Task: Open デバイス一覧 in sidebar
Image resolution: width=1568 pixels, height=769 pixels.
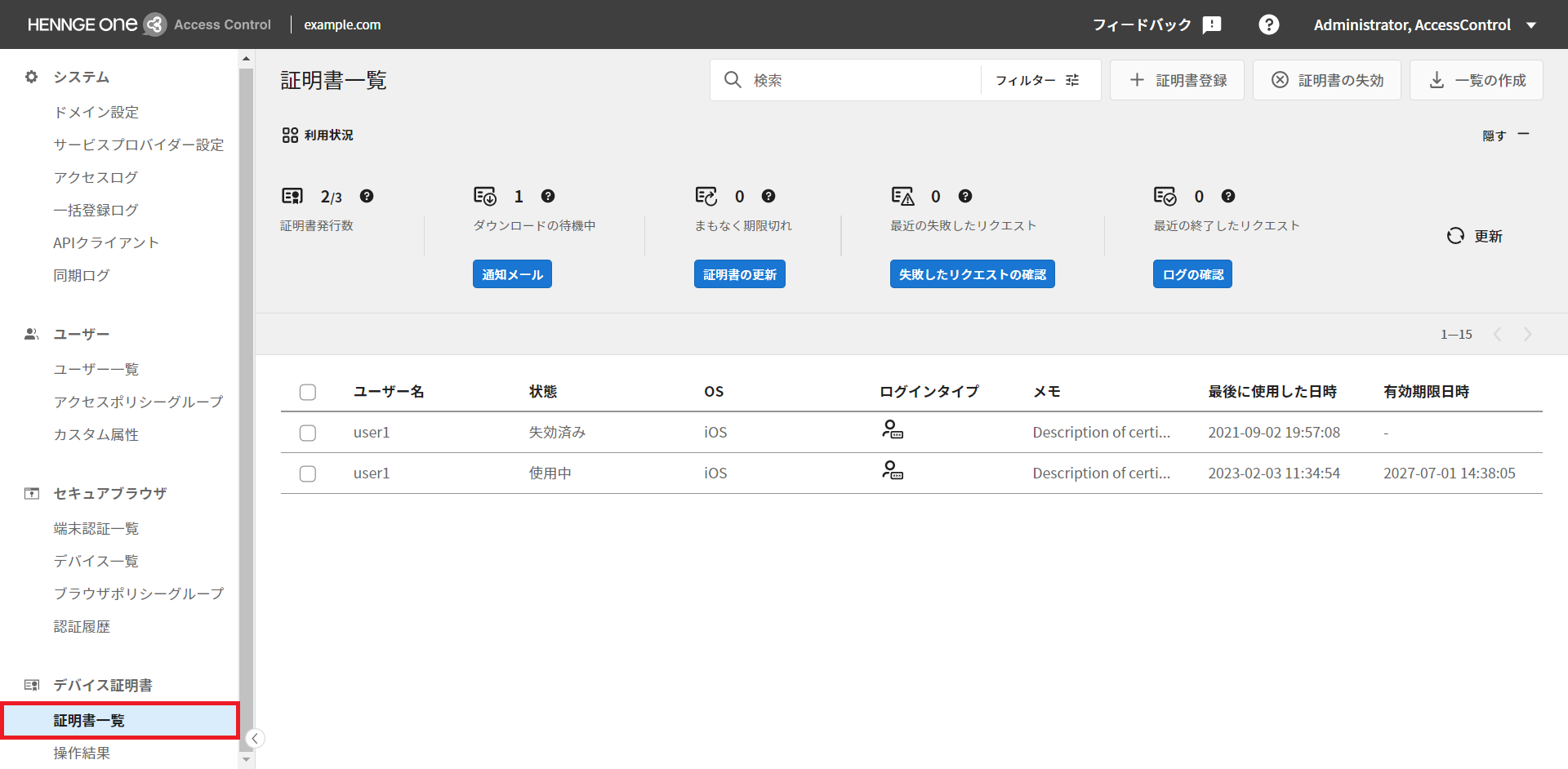Action: click(96, 561)
